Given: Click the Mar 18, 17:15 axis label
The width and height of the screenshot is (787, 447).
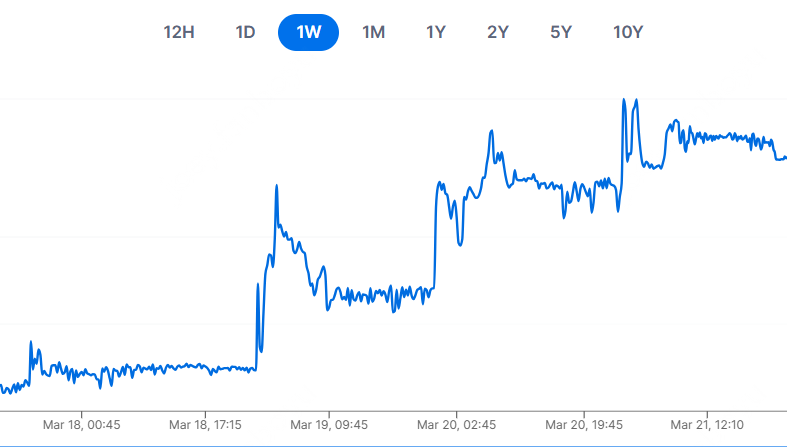Looking at the screenshot, I should click(206, 424).
